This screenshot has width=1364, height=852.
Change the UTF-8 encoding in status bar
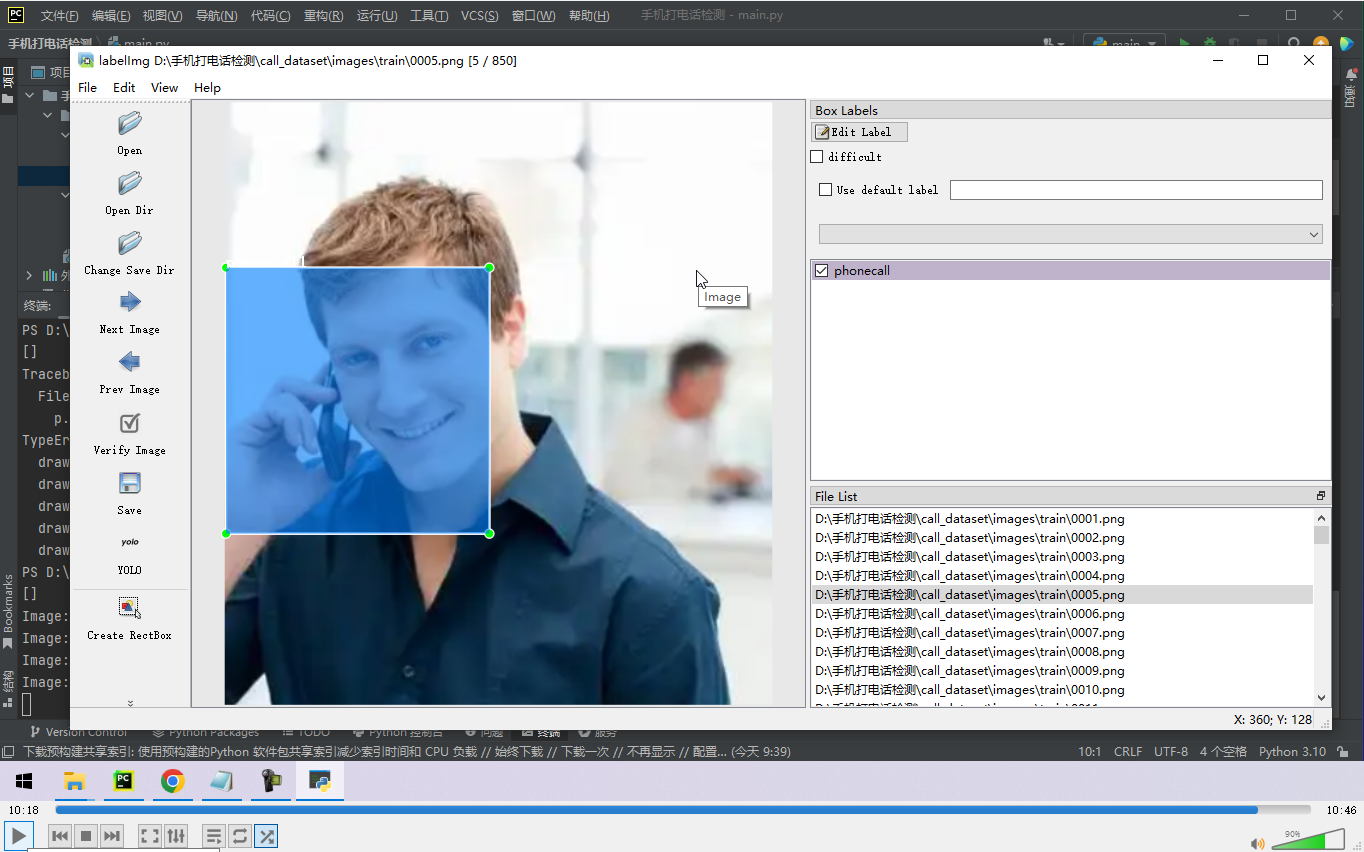tap(1171, 752)
